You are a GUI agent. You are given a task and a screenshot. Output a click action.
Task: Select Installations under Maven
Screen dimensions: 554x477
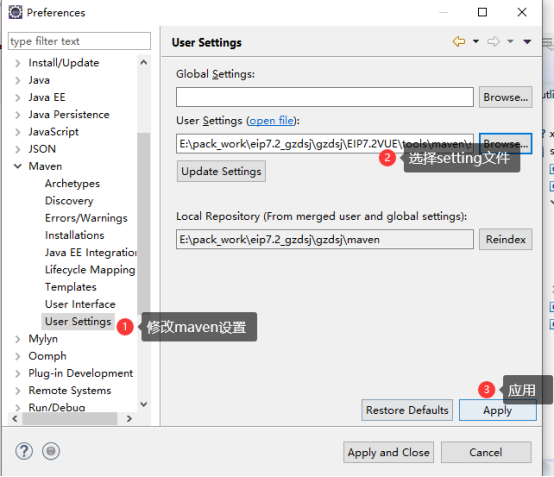75,235
